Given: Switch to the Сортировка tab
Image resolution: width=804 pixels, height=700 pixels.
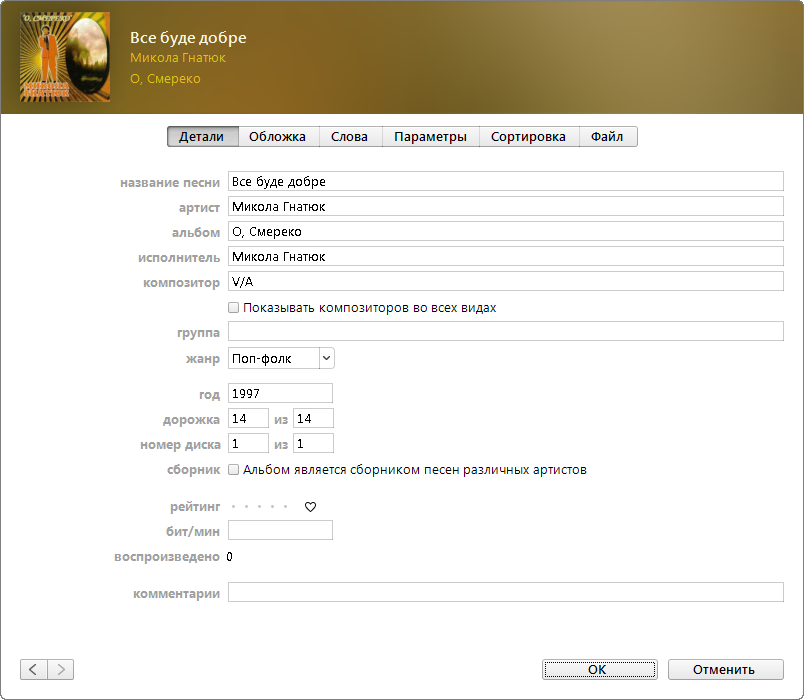Looking at the screenshot, I should click(x=528, y=137).
